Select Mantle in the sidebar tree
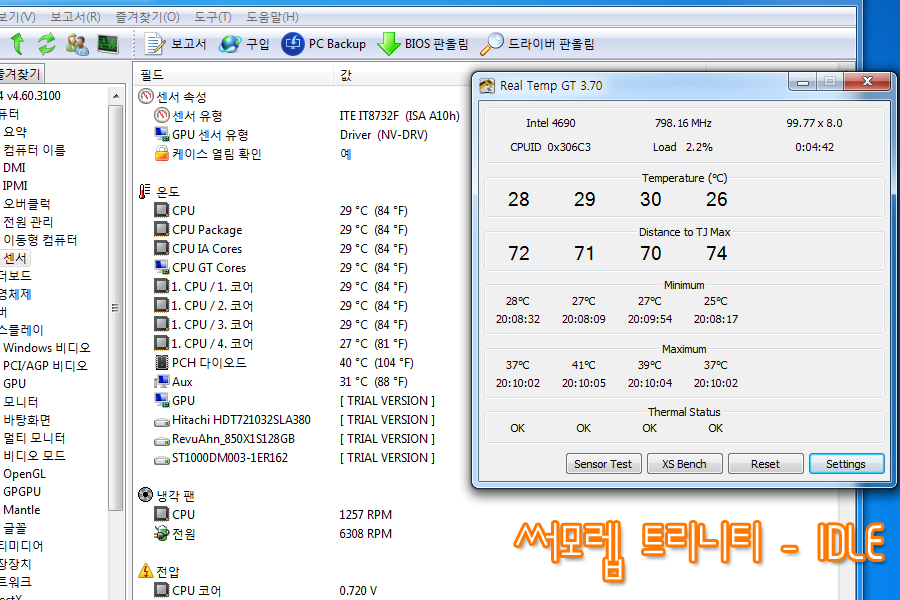The image size is (900, 600). (22, 510)
